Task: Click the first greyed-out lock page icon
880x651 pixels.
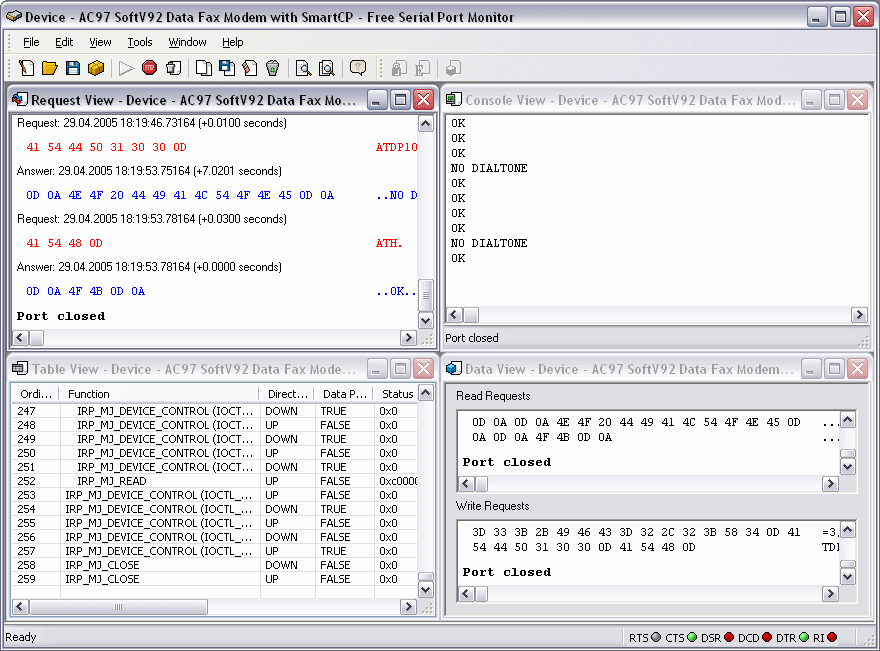Action: 399,68
